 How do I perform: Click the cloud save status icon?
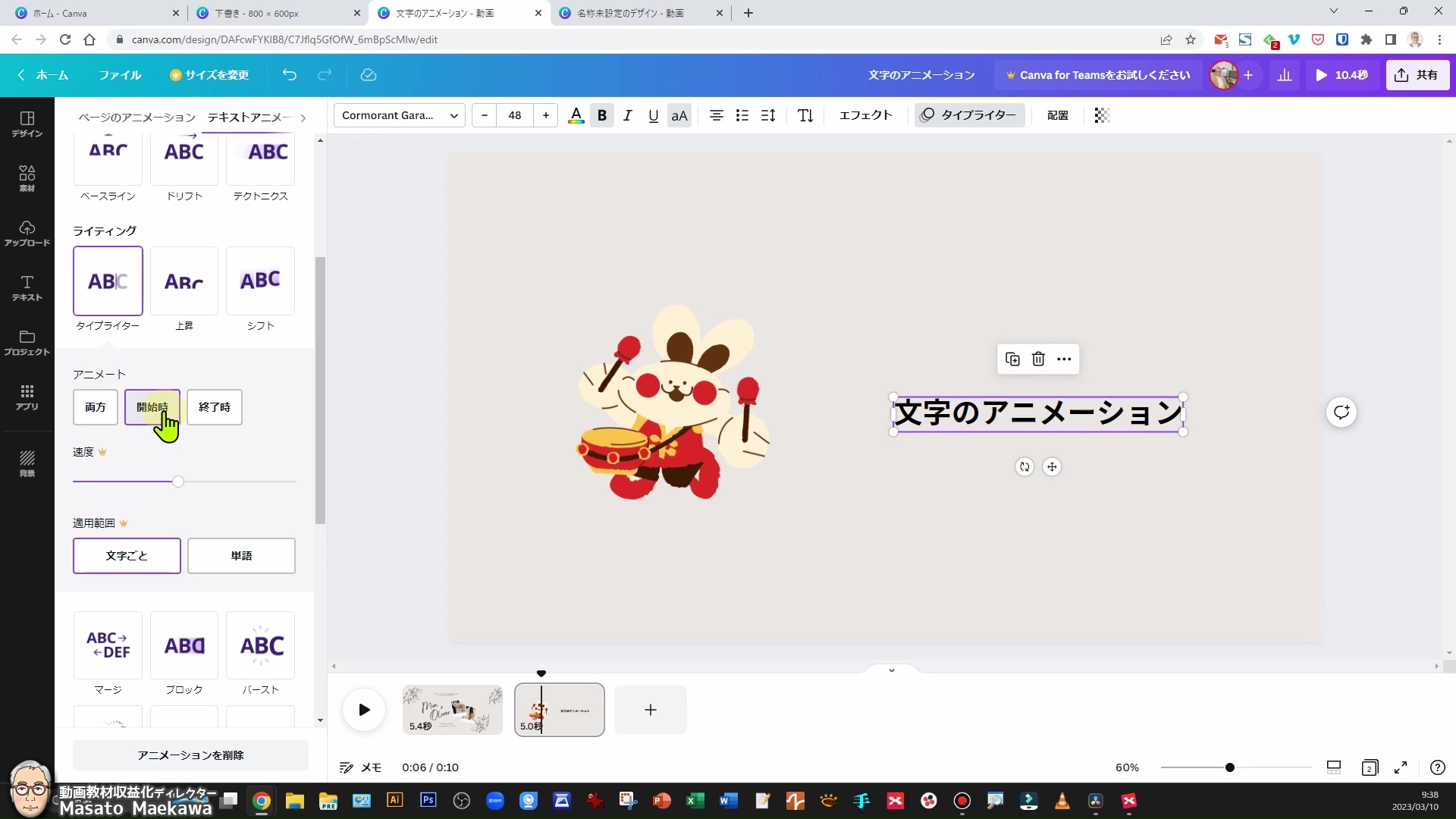369,75
